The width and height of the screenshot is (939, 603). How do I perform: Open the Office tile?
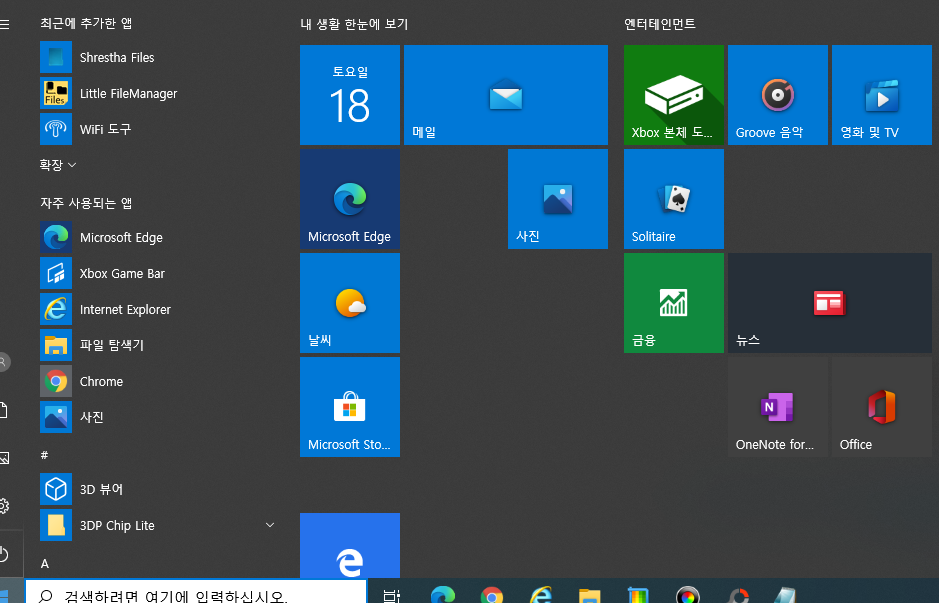point(882,407)
